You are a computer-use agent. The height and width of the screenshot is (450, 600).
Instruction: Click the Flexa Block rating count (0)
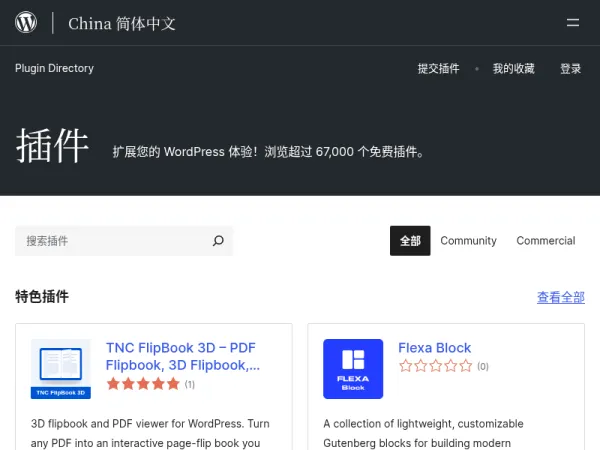pos(483,367)
